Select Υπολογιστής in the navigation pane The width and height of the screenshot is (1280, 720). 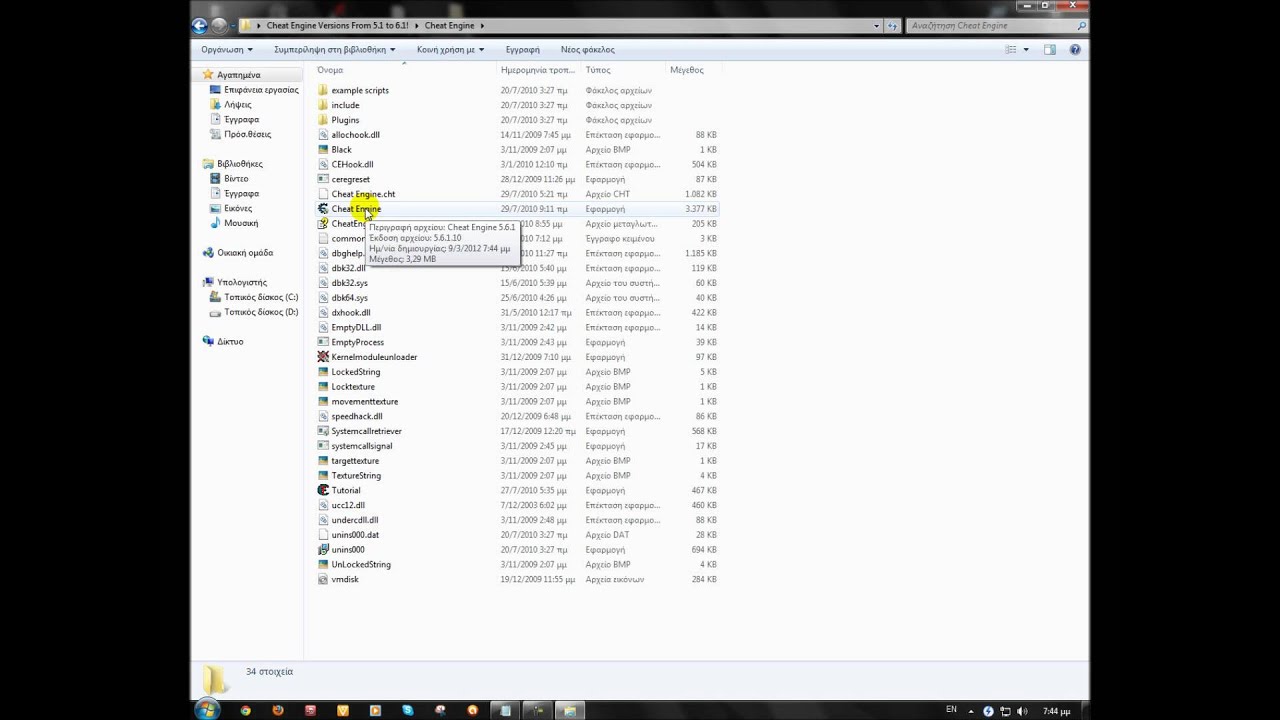242,282
